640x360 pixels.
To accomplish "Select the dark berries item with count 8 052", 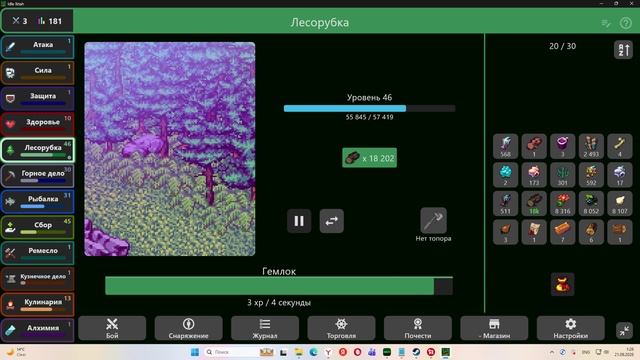I will (x=591, y=203).
